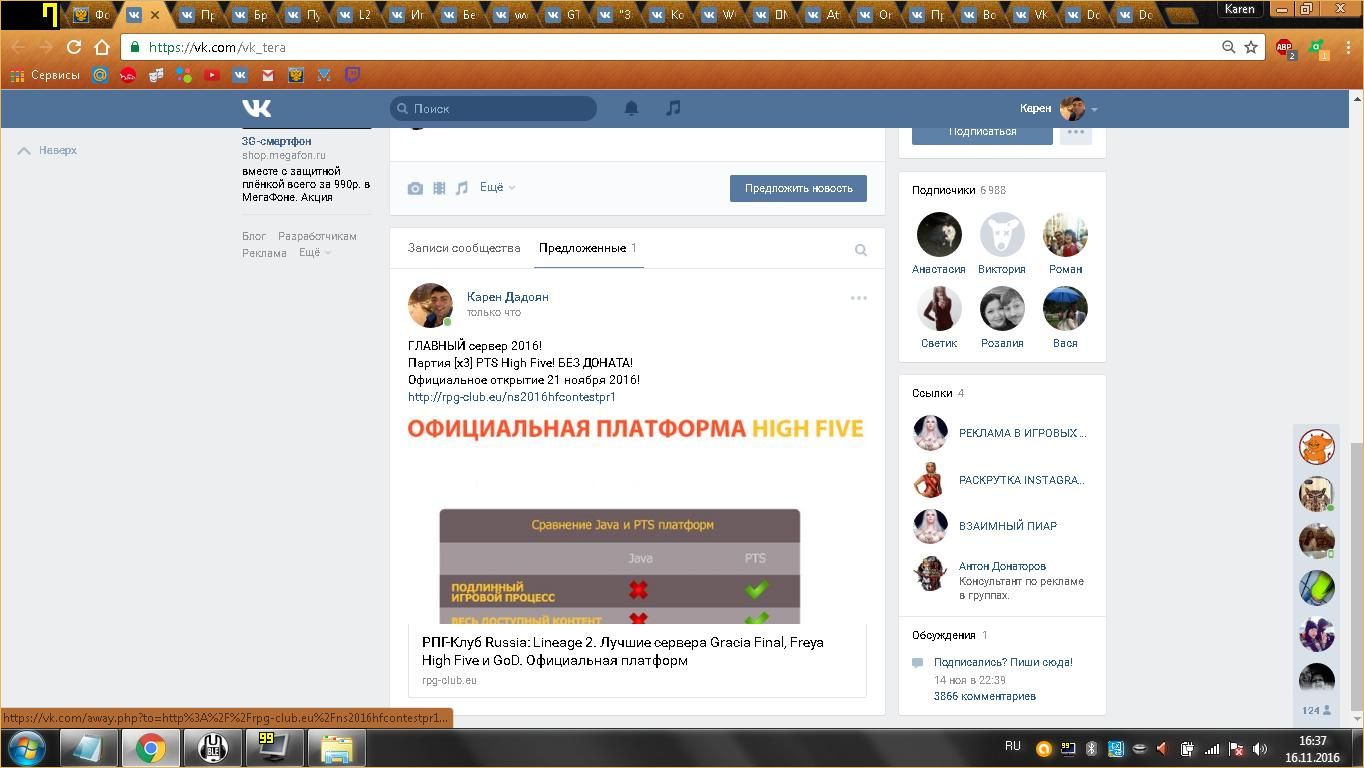This screenshot has height=768, width=1364.
Task: Open subscriber Виктория avatar
Action: tap(1002, 235)
